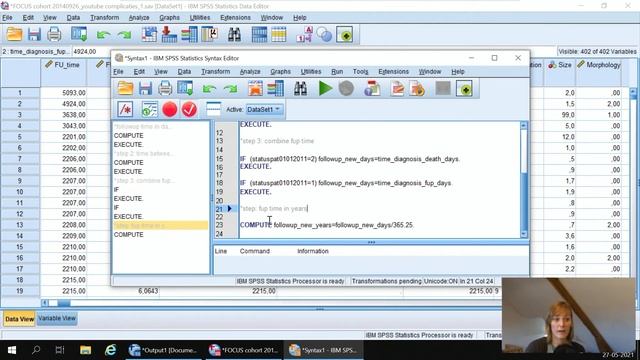The height and width of the screenshot is (360, 640).
Task: Open Active DataSet1 dropdown
Action: pyautogui.click(x=264, y=109)
